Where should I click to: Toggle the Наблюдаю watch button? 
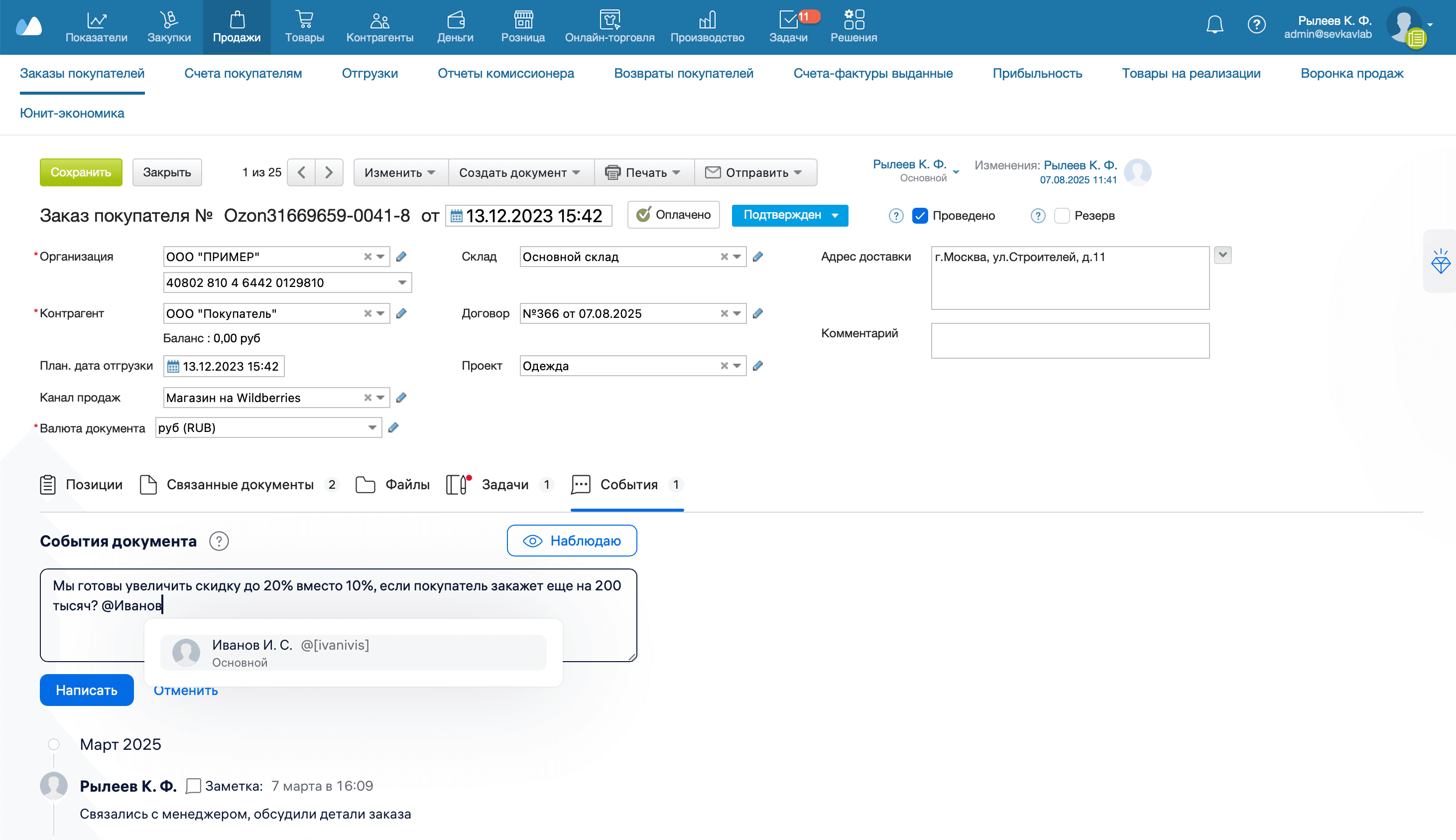coord(572,541)
